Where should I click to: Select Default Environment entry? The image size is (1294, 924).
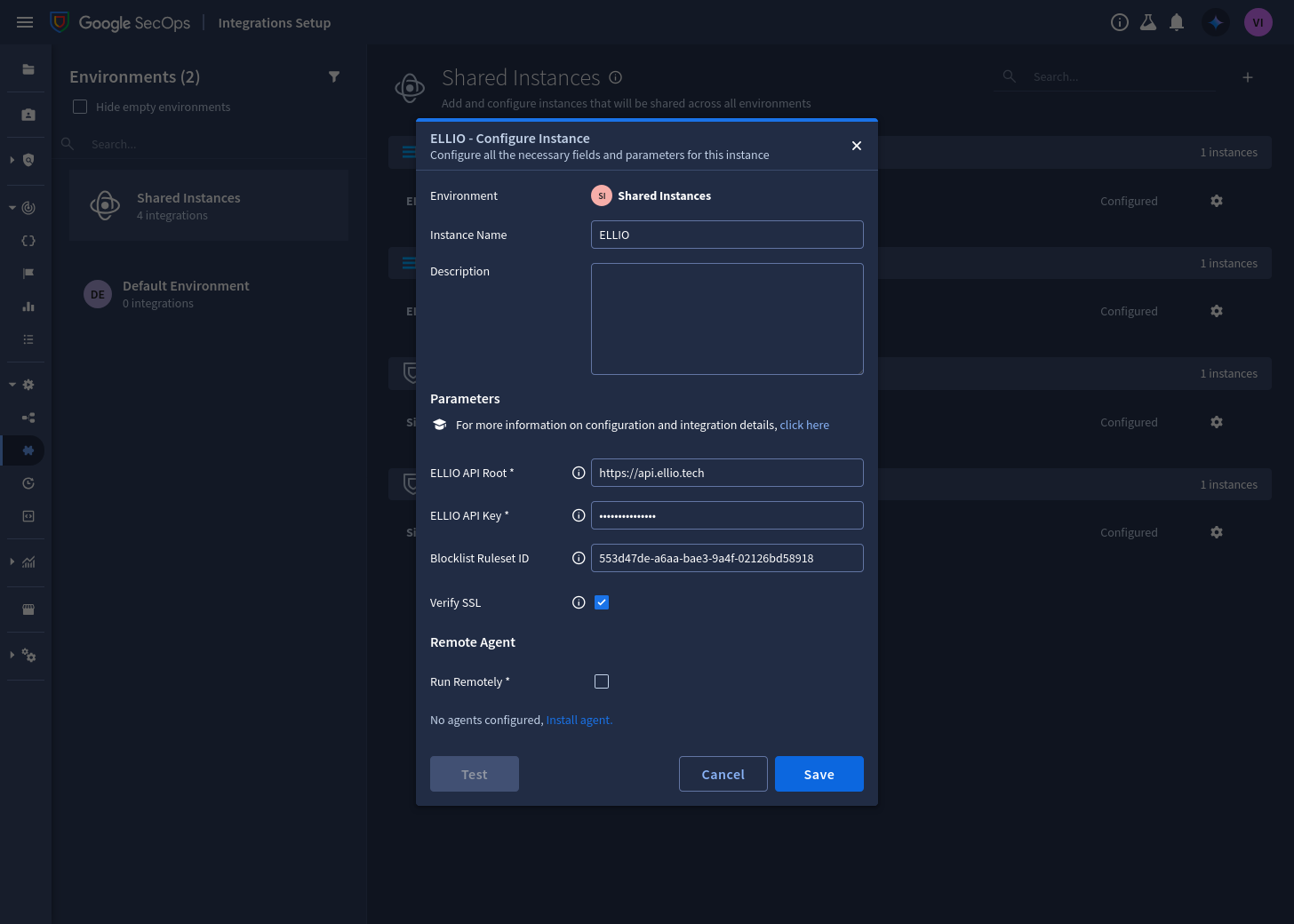coord(209,294)
